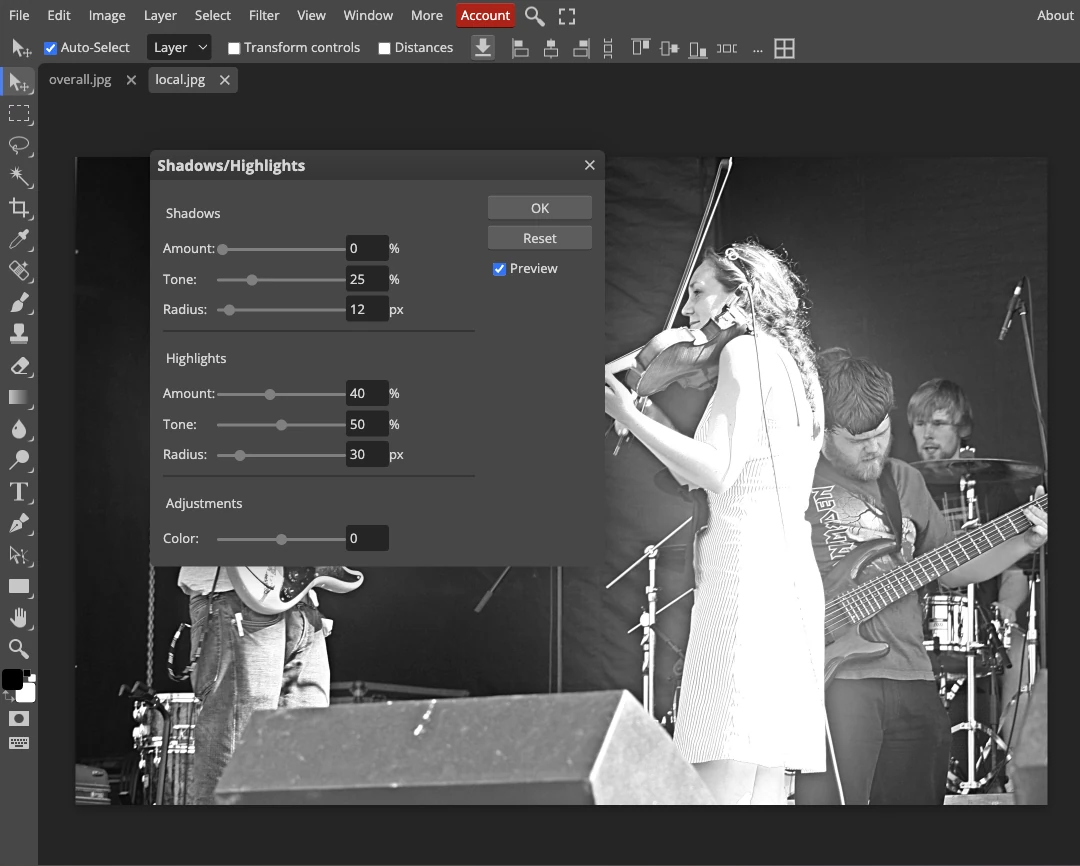Select the Eraser tool
Image resolution: width=1080 pixels, height=866 pixels.
[19, 366]
